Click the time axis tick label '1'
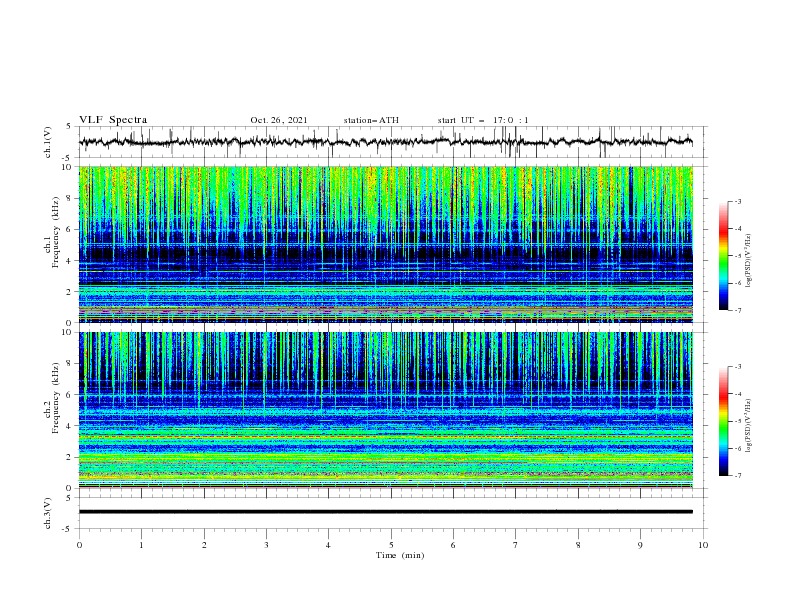This screenshot has width=792, height=612. [x=141, y=545]
